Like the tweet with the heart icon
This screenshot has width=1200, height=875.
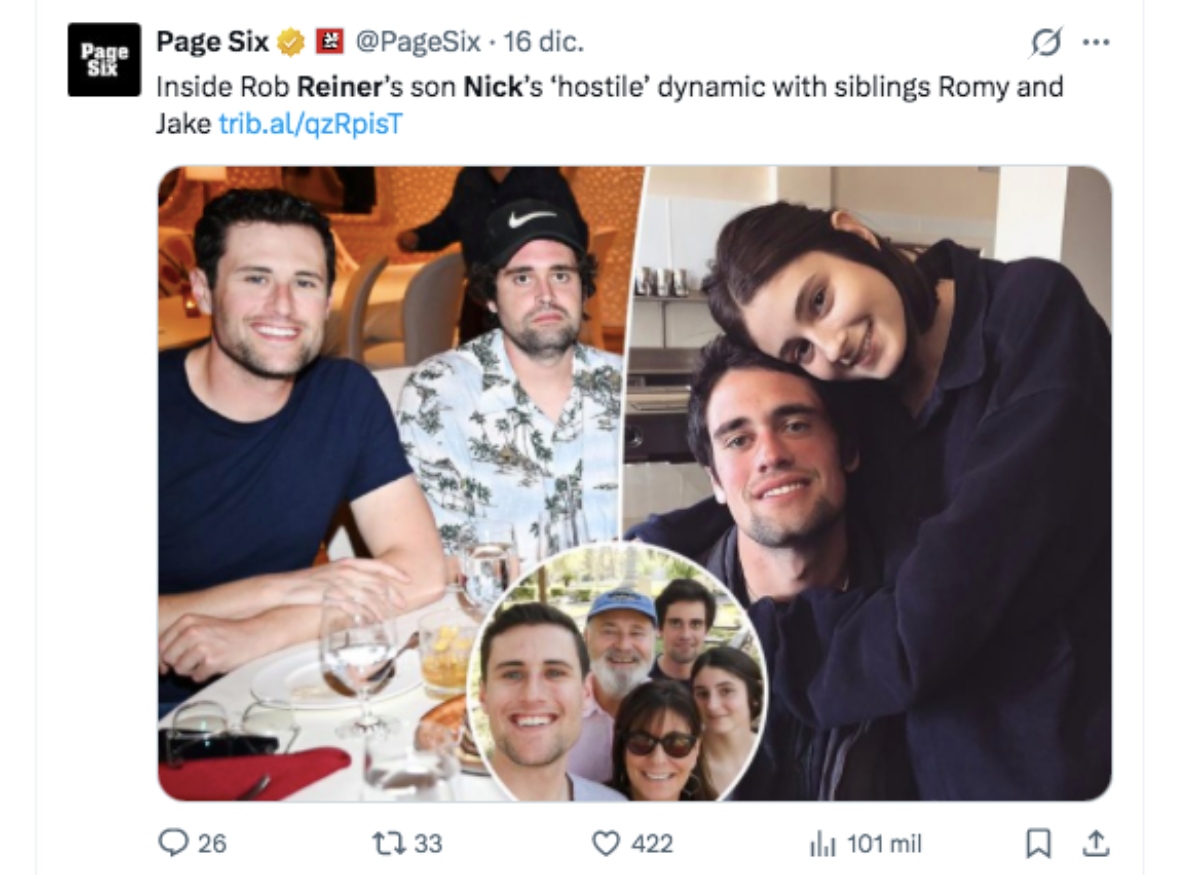(607, 843)
